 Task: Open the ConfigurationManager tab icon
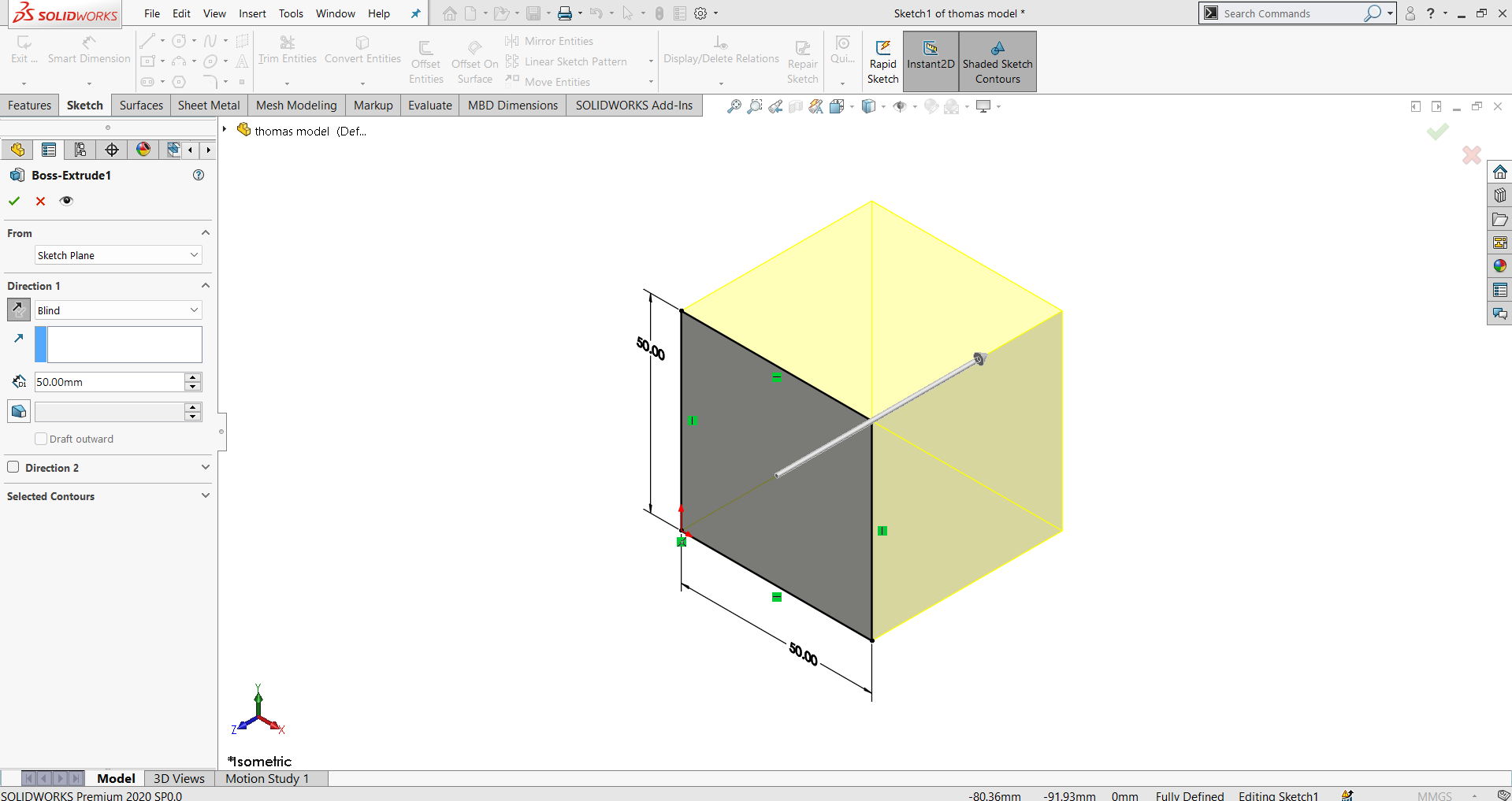coord(80,150)
